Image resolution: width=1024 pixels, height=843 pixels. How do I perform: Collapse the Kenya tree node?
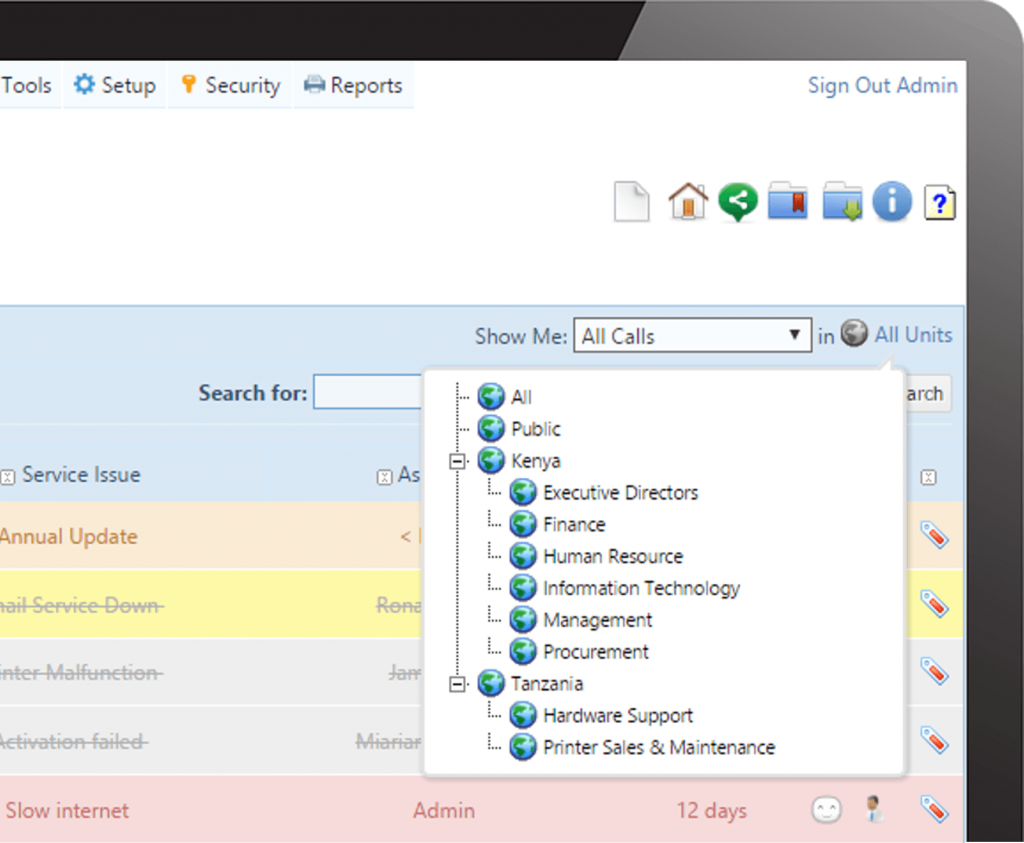tap(458, 462)
